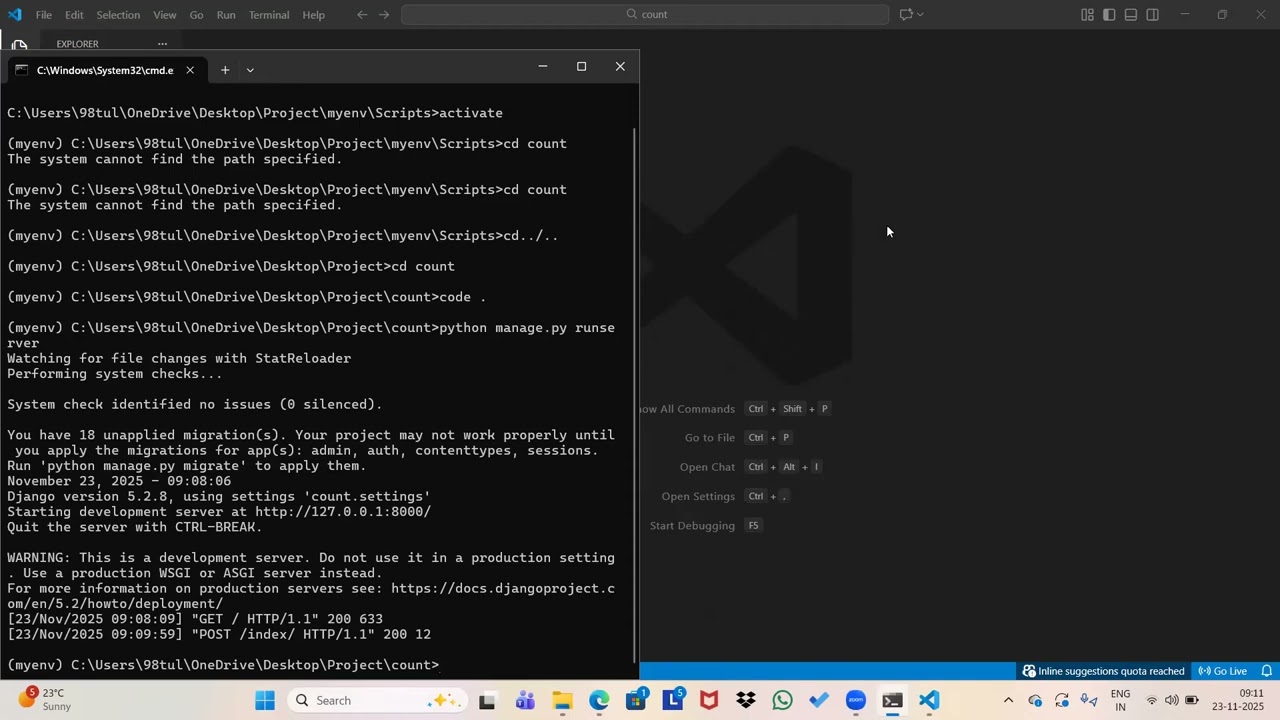Open Microsoft Edge from the taskbar
The height and width of the screenshot is (720, 1280).
[x=599, y=701]
